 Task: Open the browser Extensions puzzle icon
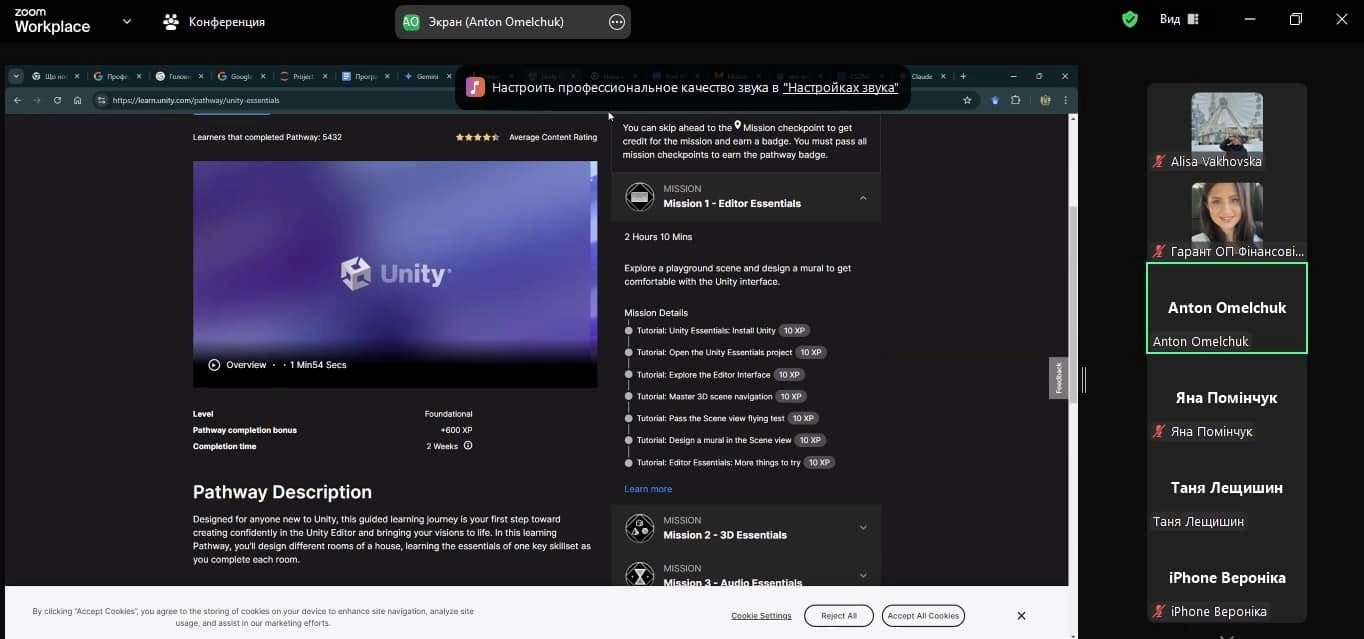1015,100
